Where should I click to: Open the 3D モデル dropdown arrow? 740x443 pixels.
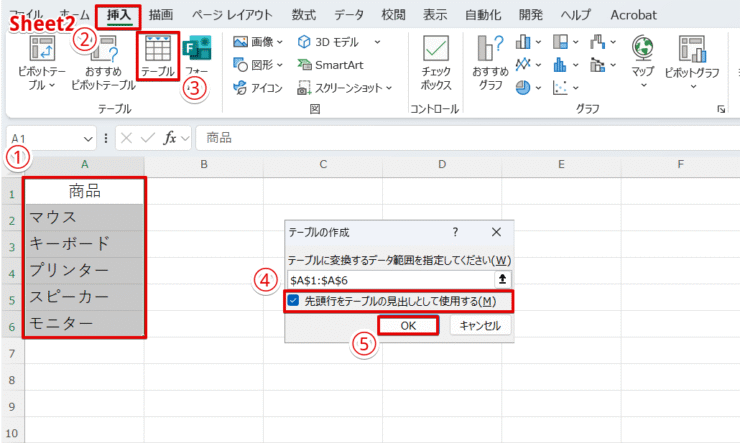[x=377, y=42]
